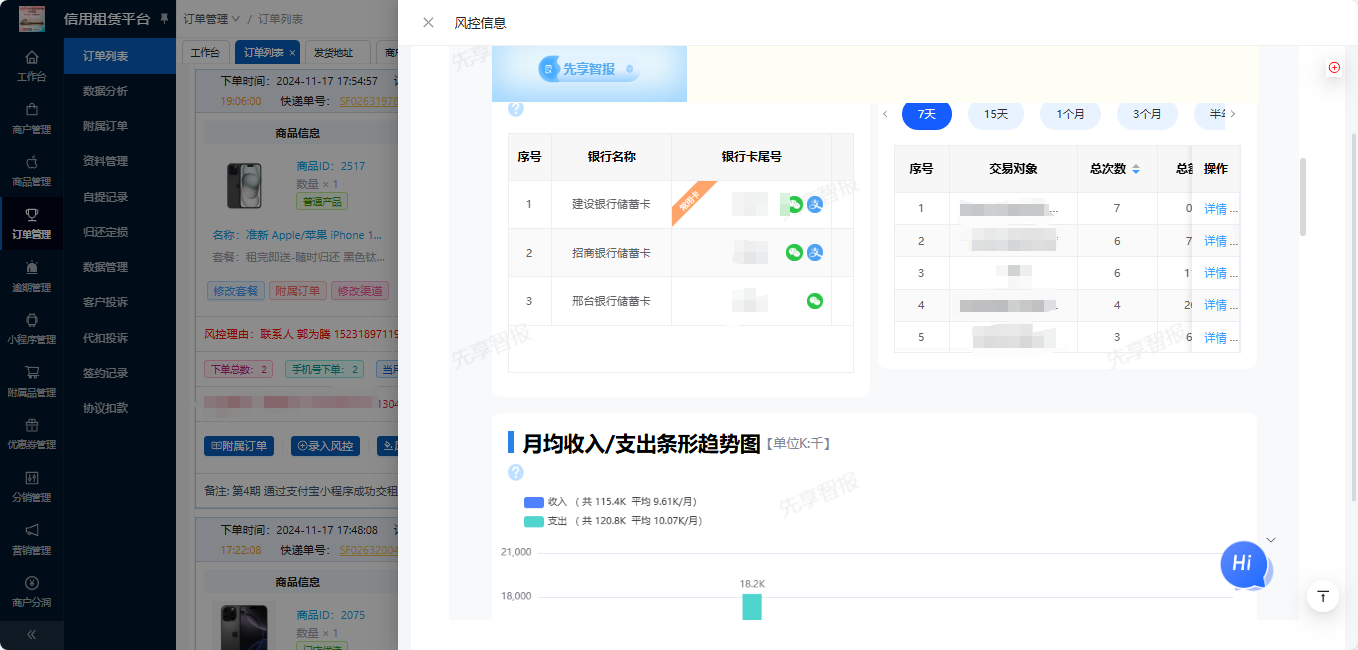Click 修改套餐 button on order card
Image resolution: width=1358 pixels, height=650 pixels.
coord(235,291)
